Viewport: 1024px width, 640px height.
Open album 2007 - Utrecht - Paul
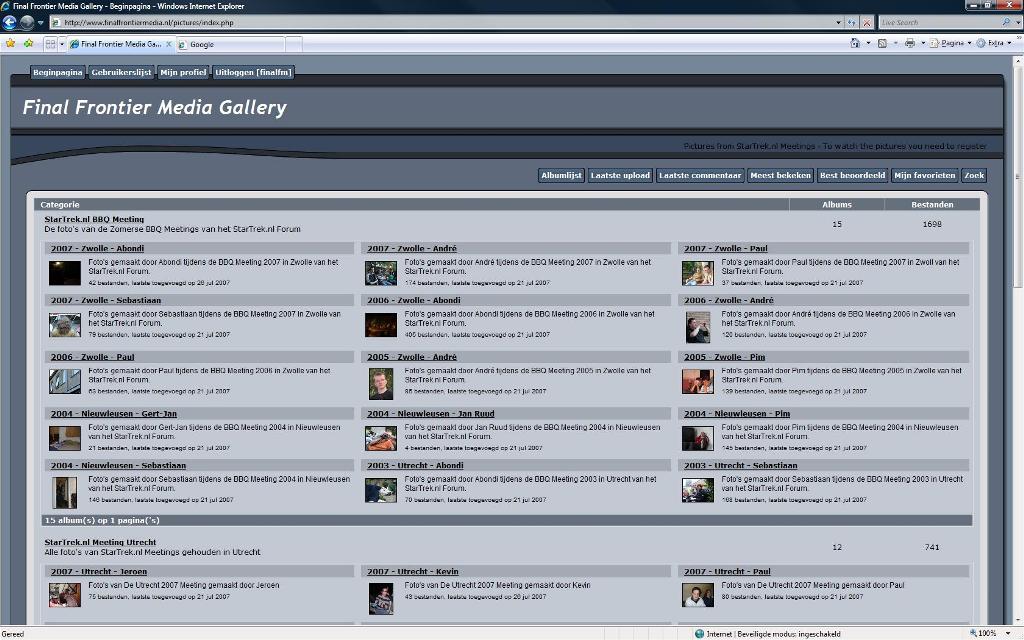[727, 571]
